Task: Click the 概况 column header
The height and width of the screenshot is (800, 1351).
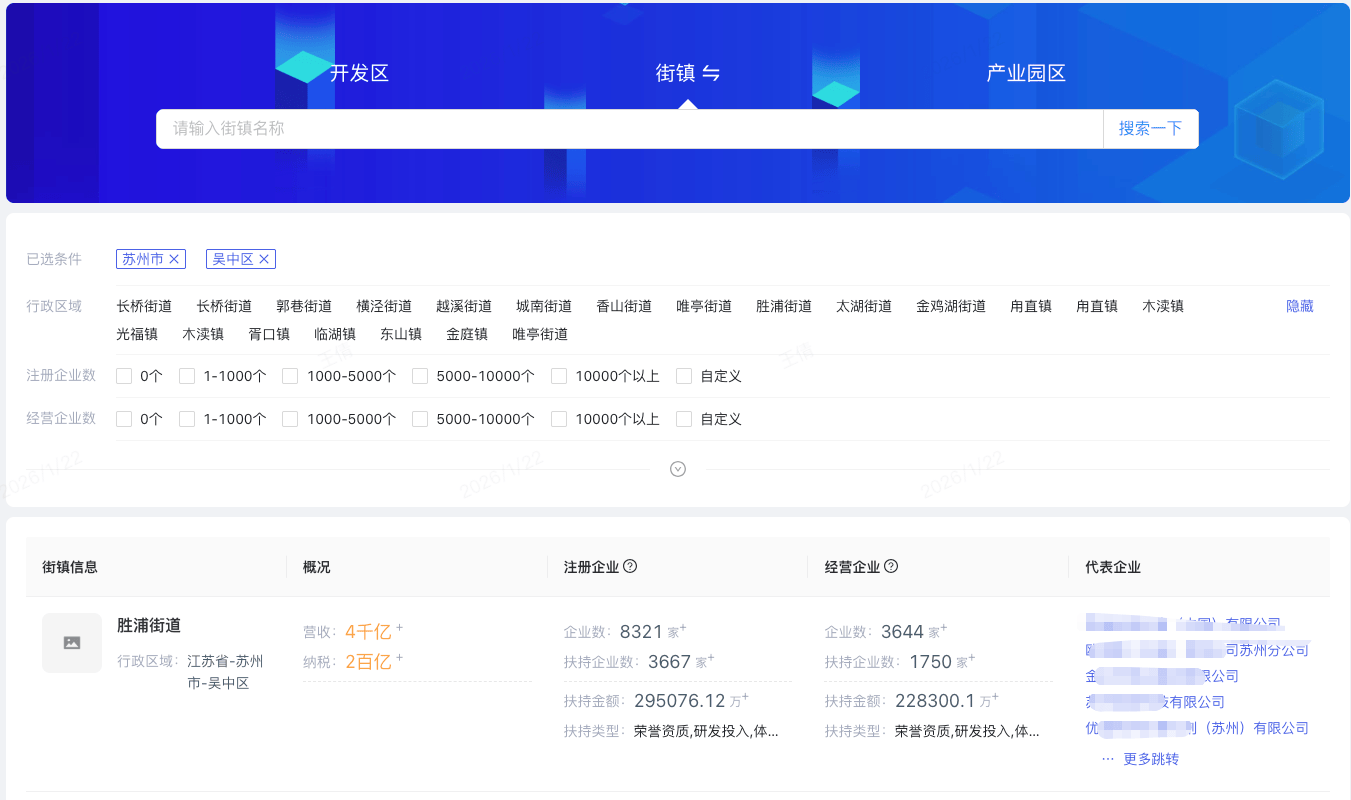Action: coord(316,567)
